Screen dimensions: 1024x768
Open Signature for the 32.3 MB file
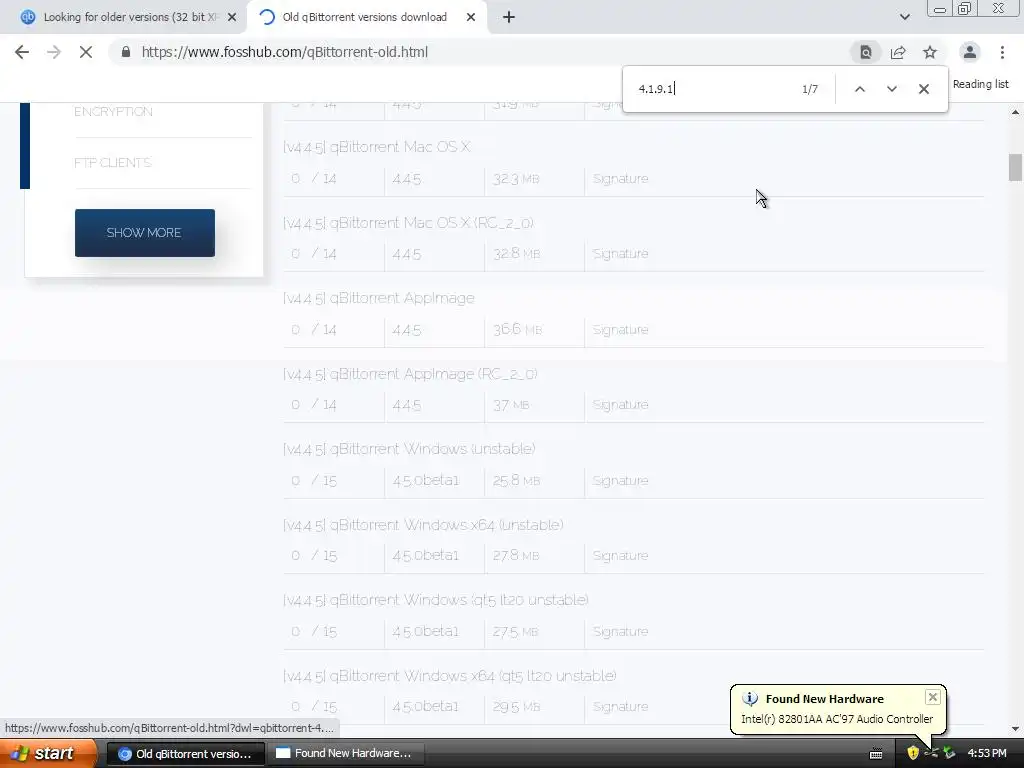[x=620, y=178]
